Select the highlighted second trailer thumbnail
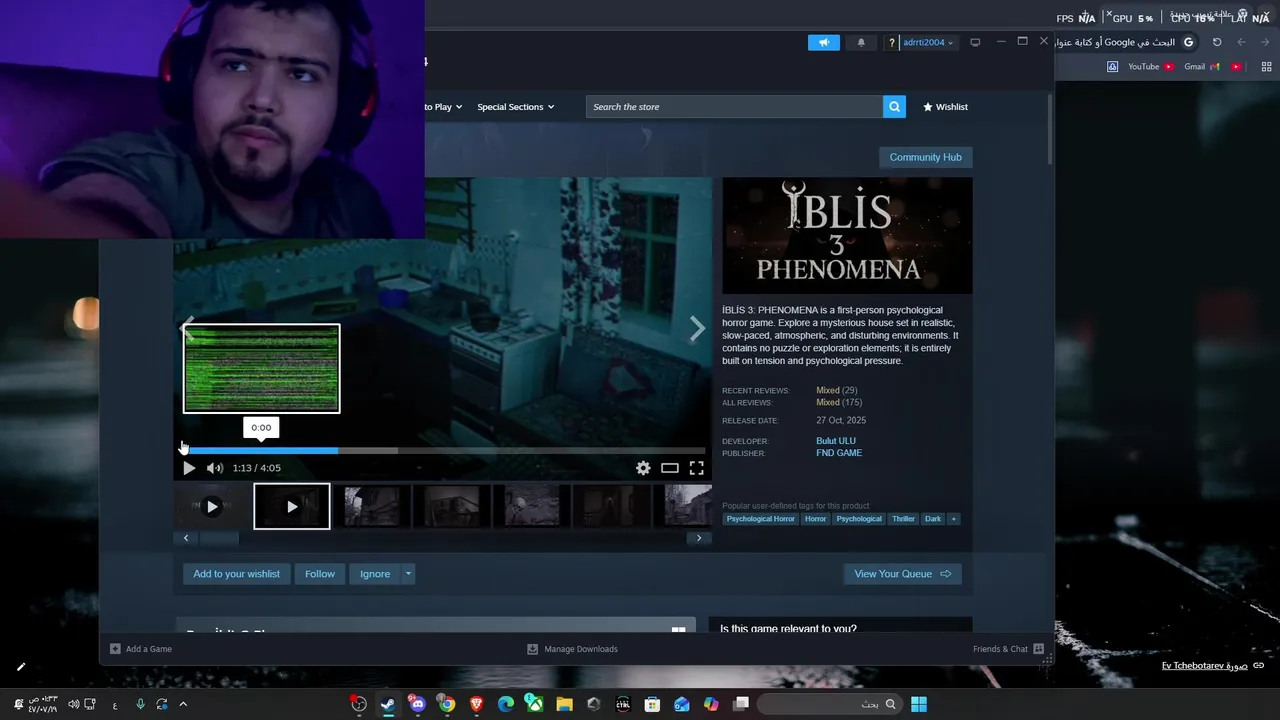 [x=292, y=507]
